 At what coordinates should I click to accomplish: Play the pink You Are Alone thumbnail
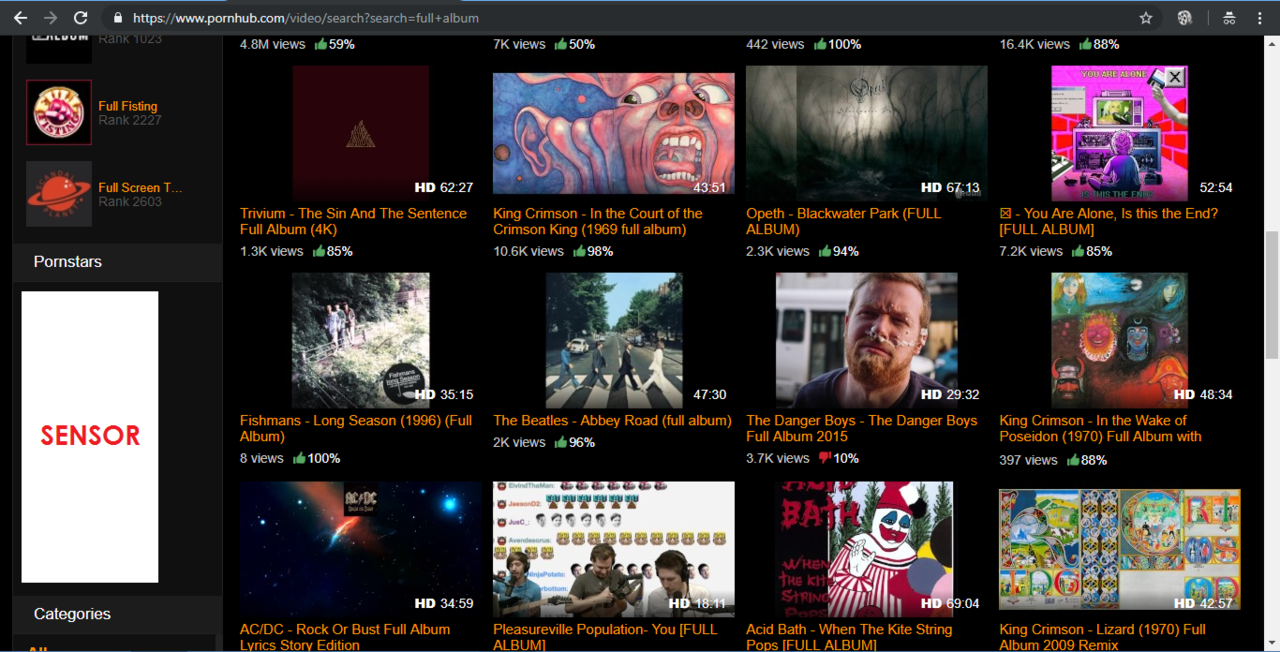pos(1120,134)
